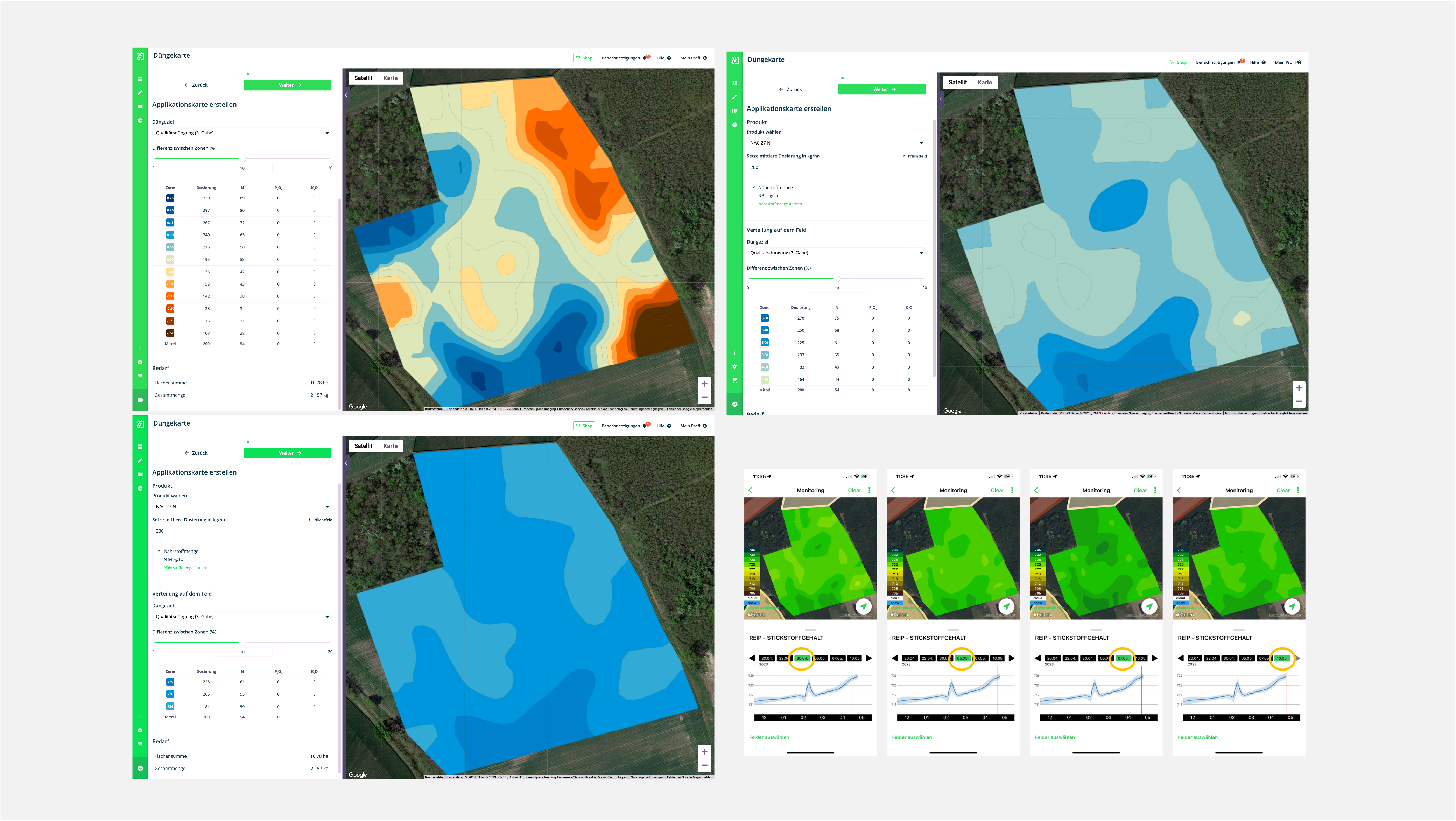Expand sidebar using arrow-circle icon in twelve-zone window
This screenshot has height=821, width=1456.
point(140,400)
